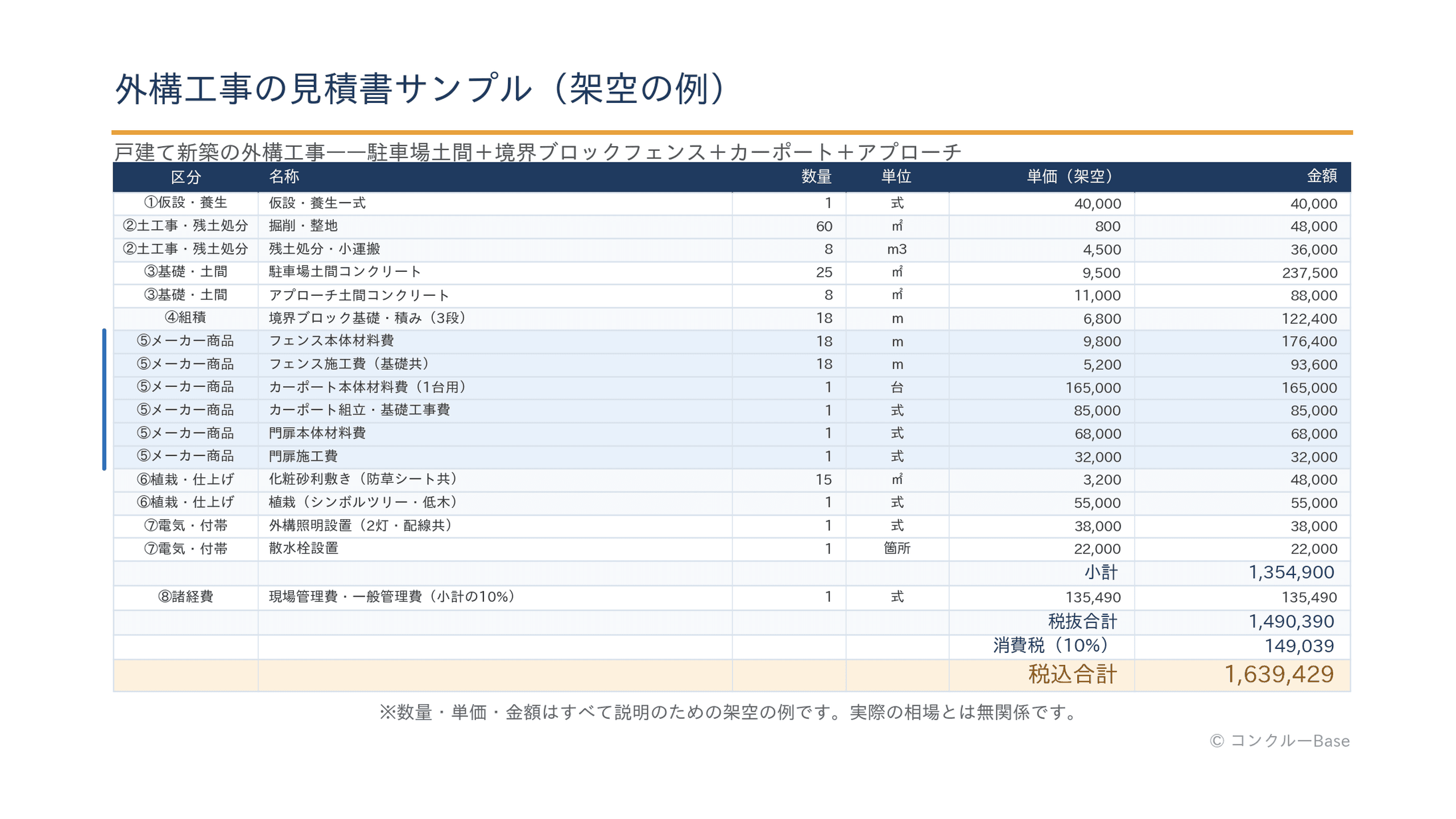The image size is (1456, 819).
Task: Click the subtotal value 1,354,900
Action: tap(1290, 573)
